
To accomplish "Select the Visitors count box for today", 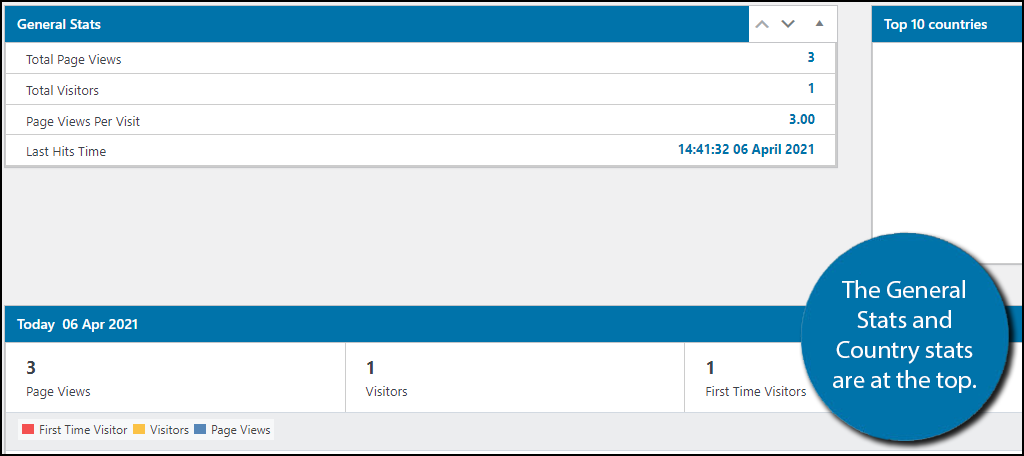I will pyautogui.click(x=514, y=378).
